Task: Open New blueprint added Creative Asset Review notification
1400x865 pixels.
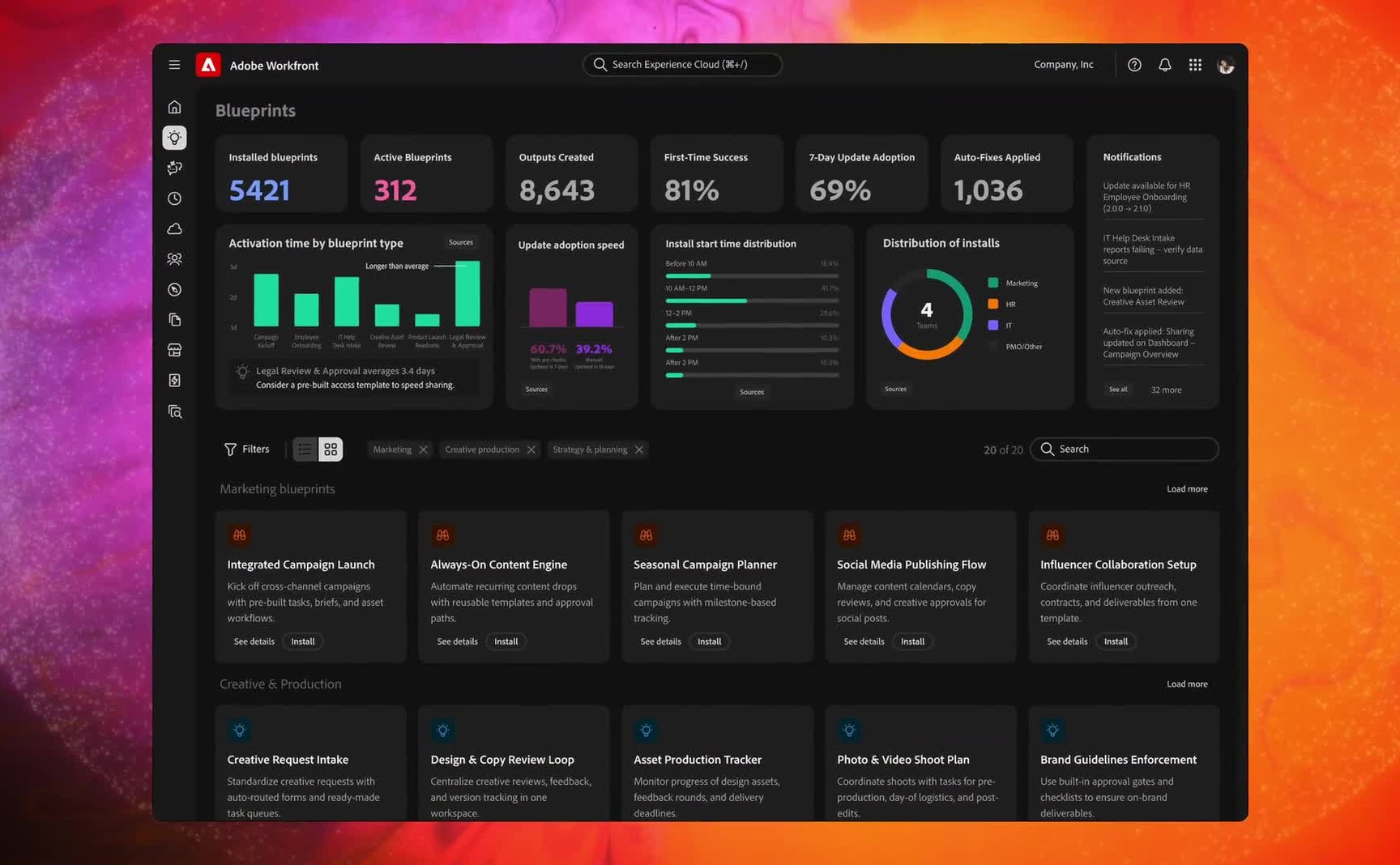Action: coord(1152,296)
